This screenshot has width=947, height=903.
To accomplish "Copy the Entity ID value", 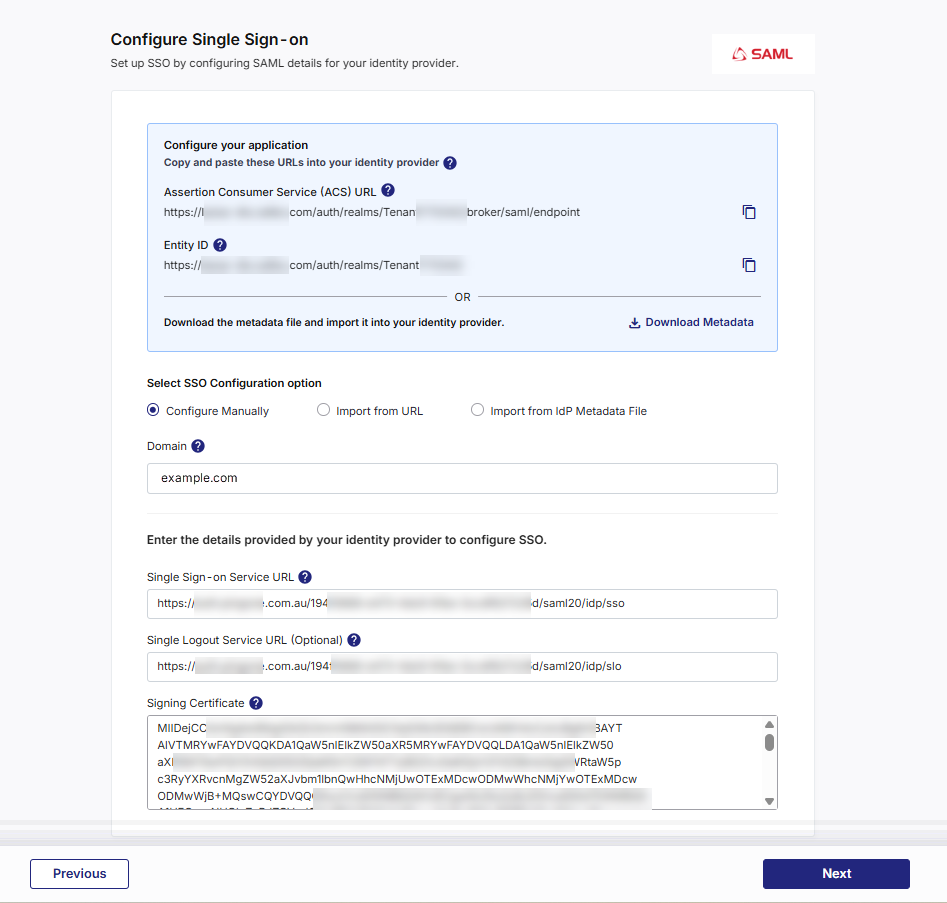I will tap(749, 265).
